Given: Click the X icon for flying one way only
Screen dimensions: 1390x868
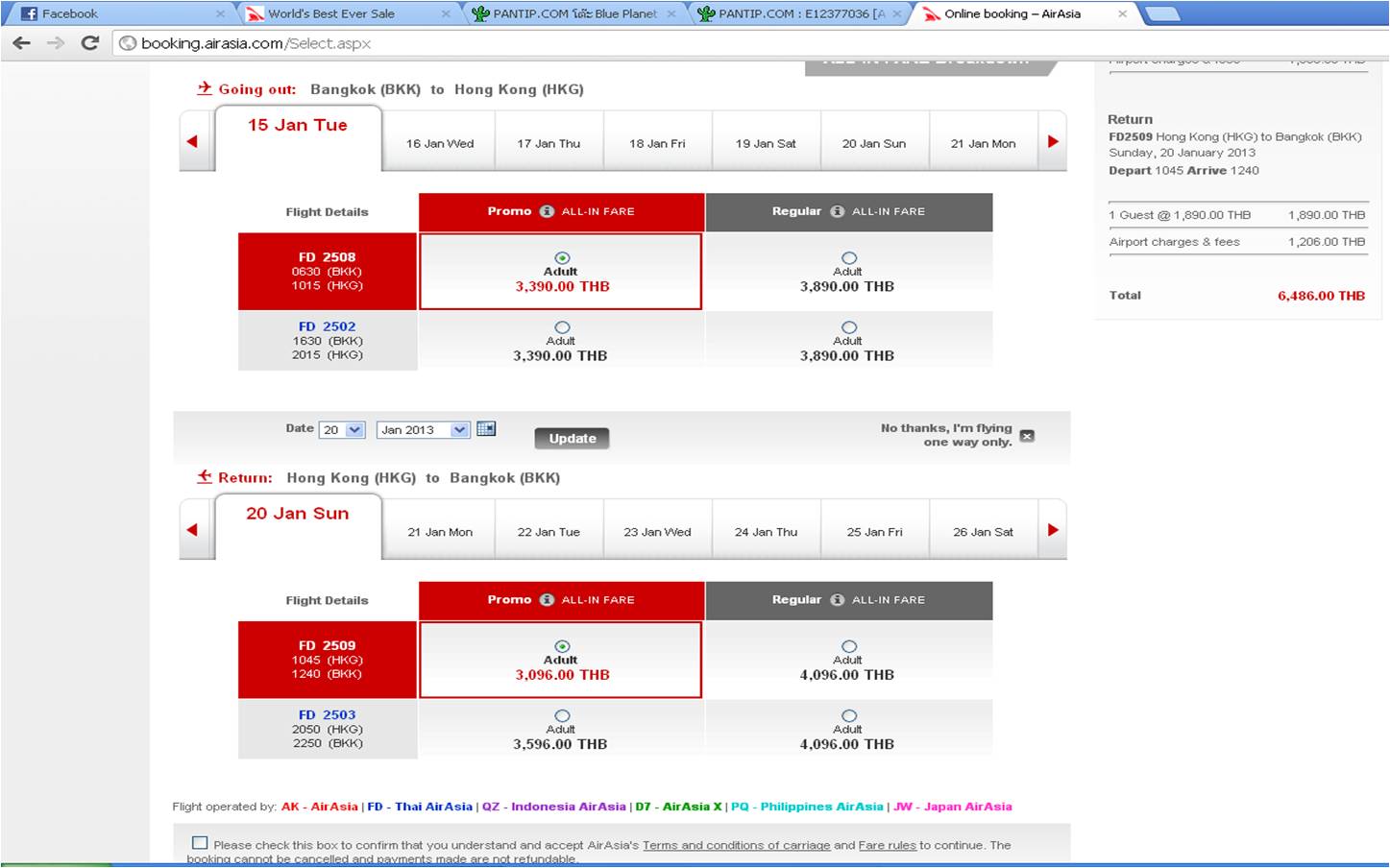Looking at the screenshot, I should pos(1027,436).
